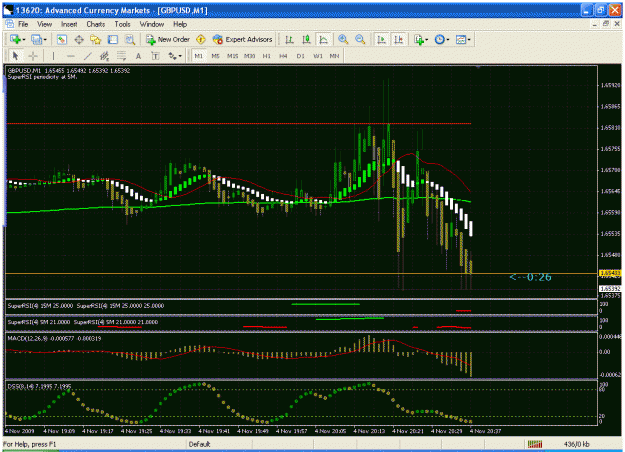Screen dimensions: 625x452
Task: Expand the arrows tool dropdown
Action: 180,56
